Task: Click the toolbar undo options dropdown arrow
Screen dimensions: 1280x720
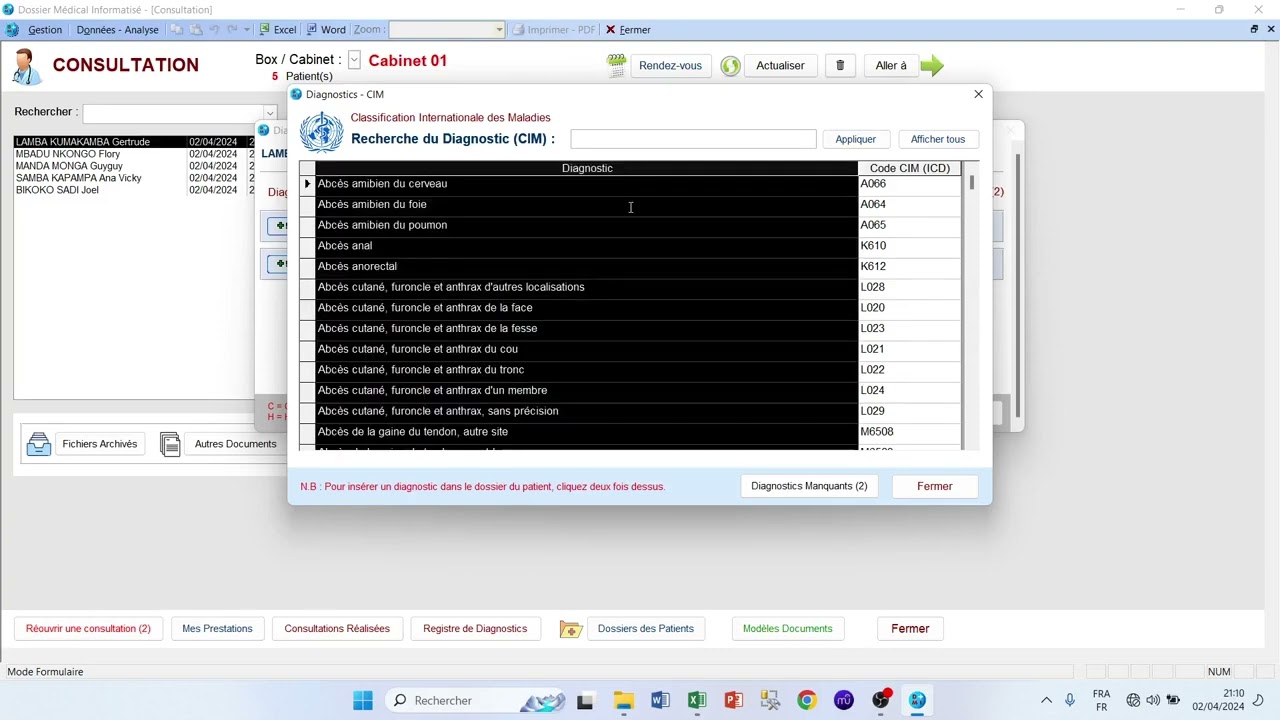Action: [x=248, y=30]
